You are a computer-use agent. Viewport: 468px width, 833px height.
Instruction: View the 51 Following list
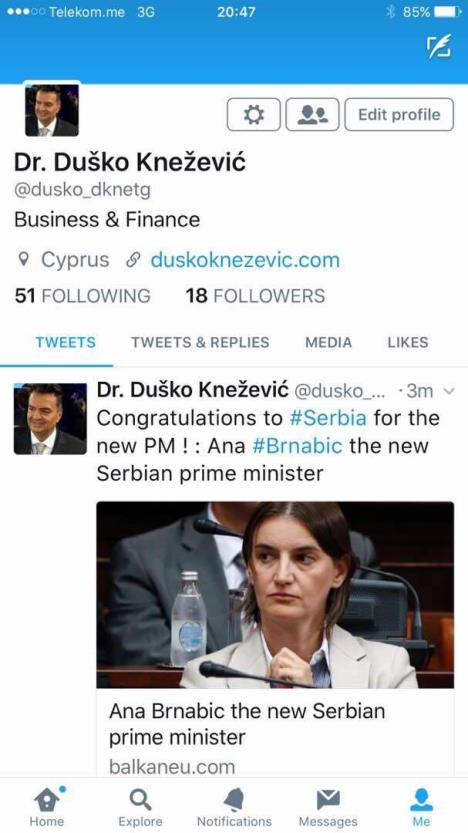[82, 296]
